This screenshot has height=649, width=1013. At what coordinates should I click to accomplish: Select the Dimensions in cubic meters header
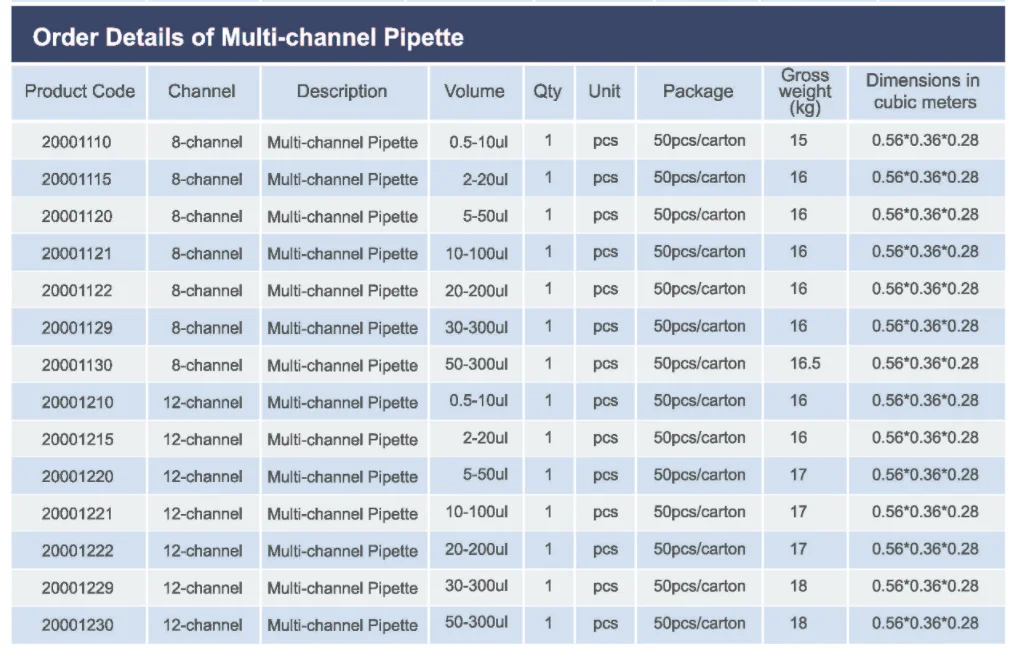tap(922, 92)
